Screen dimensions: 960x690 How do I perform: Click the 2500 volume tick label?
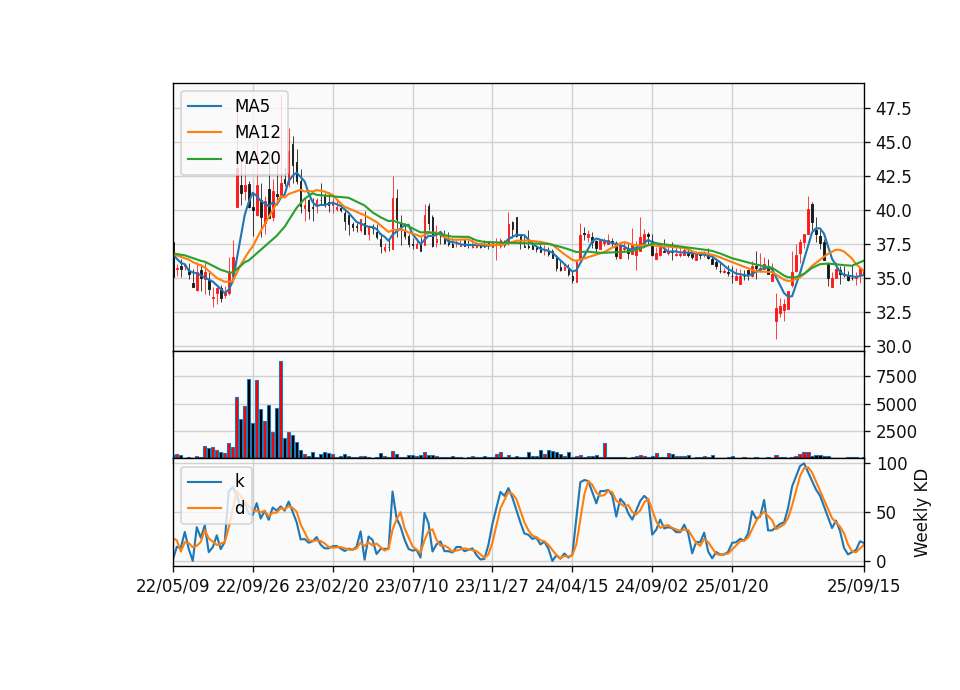click(896, 432)
